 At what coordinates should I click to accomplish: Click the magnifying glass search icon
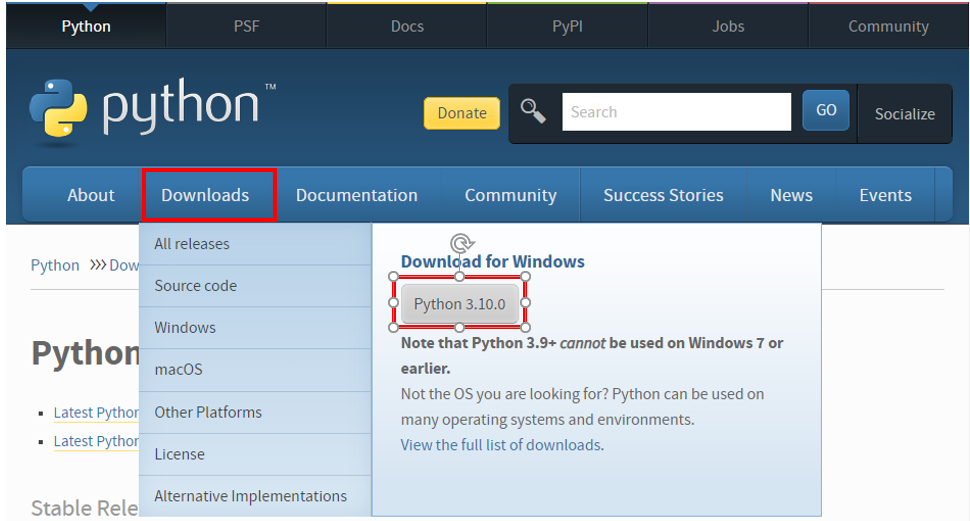point(533,111)
